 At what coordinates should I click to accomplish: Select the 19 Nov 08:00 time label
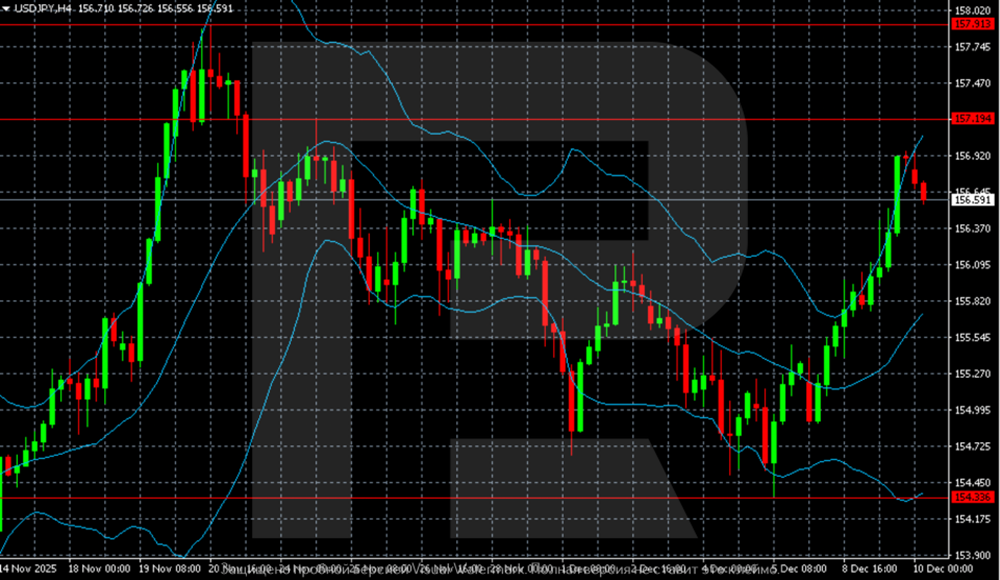pyautogui.click(x=170, y=569)
